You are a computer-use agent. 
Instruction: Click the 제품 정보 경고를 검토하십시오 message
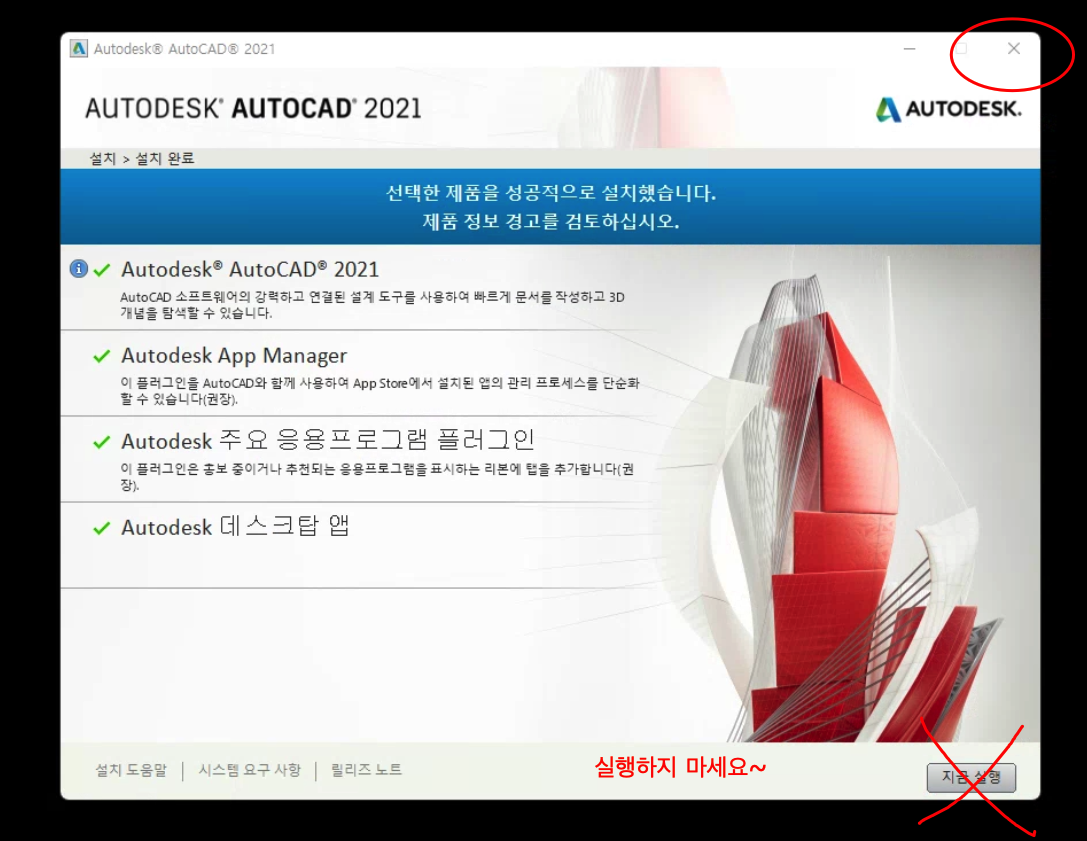click(x=550, y=221)
